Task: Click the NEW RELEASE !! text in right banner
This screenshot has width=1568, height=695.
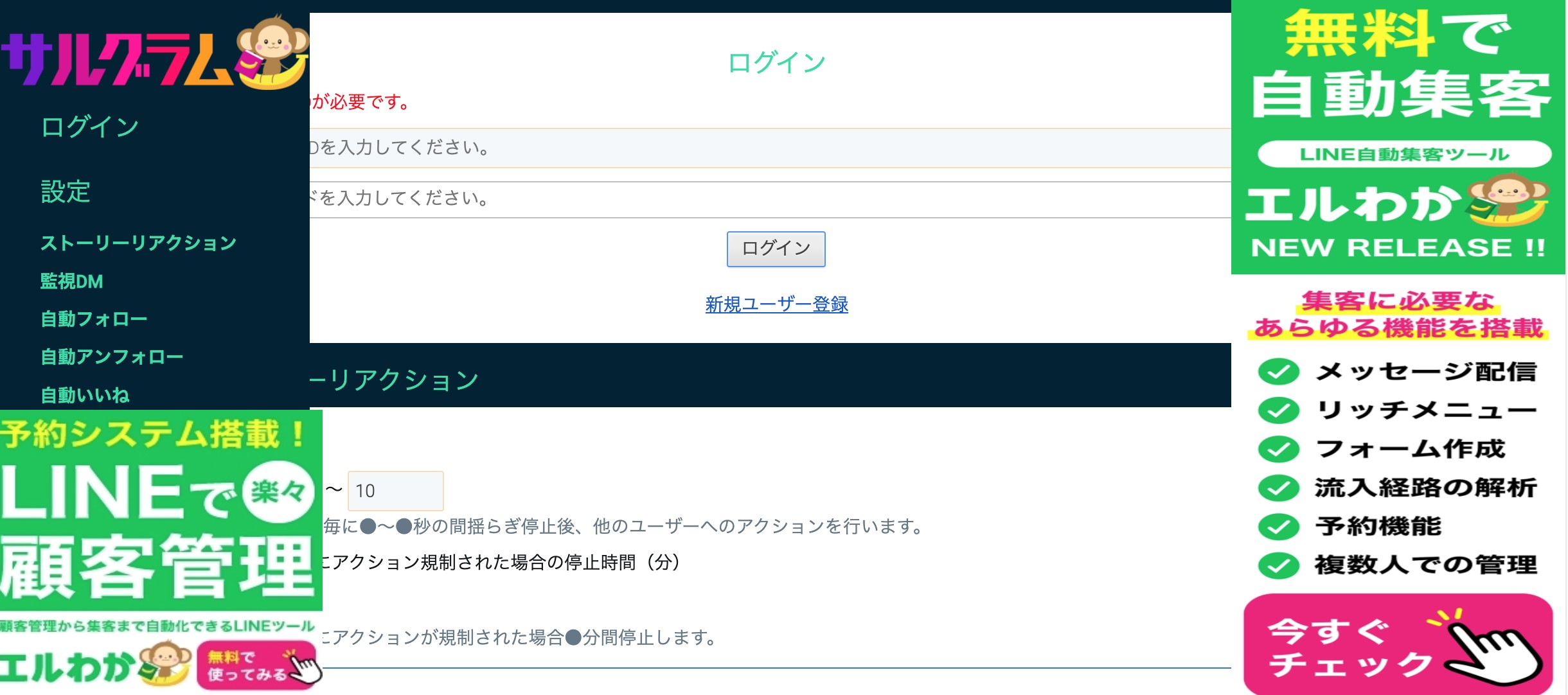Action: pyautogui.click(x=1398, y=247)
